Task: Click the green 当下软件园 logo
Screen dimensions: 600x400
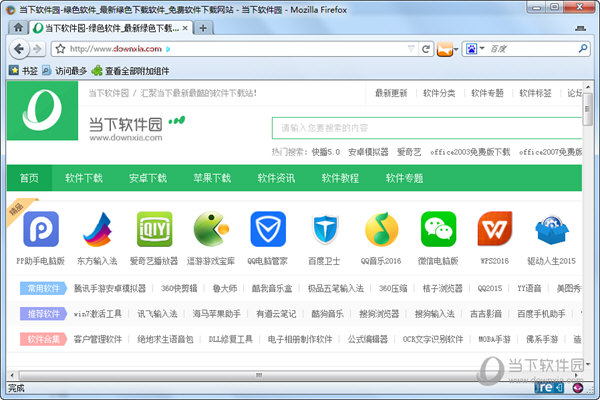Action: coord(42,110)
